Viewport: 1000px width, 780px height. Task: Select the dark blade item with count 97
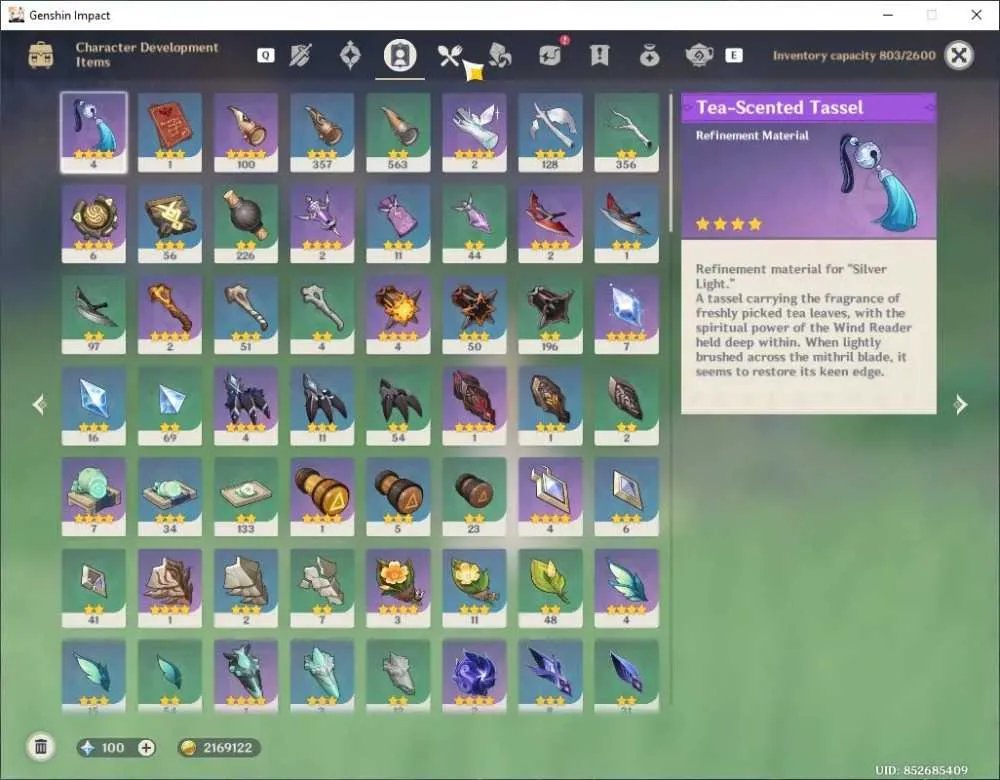pos(94,315)
